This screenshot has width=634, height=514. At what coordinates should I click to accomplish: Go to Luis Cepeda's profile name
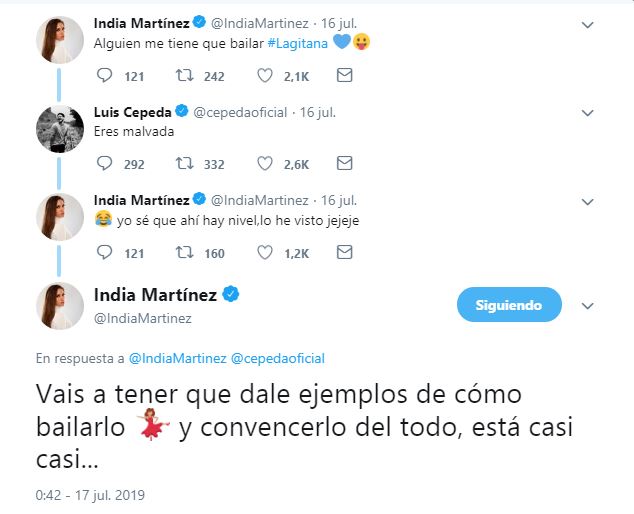click(x=132, y=111)
